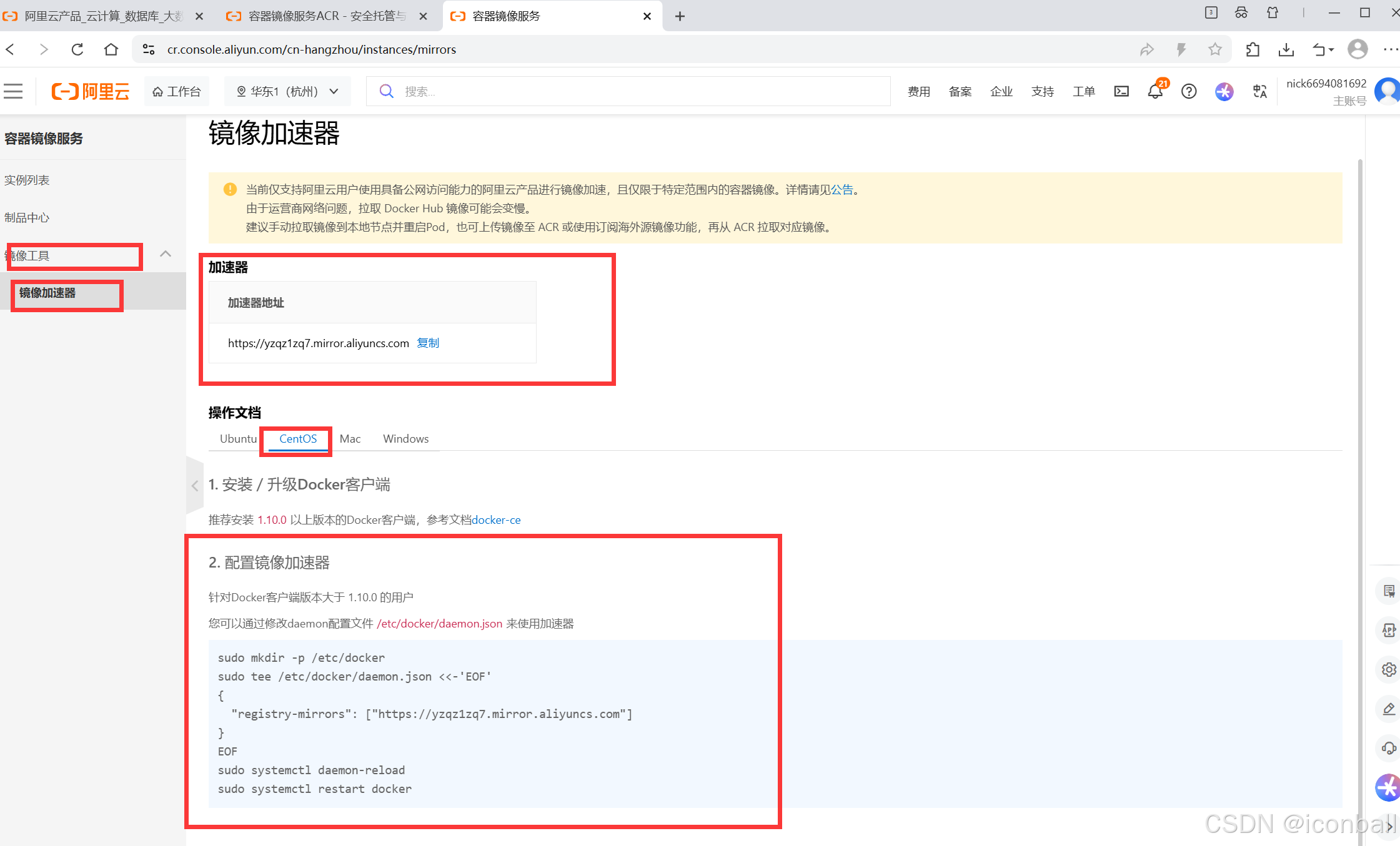
Task: Open 实例列表 in the sidebar
Action: coord(27,180)
